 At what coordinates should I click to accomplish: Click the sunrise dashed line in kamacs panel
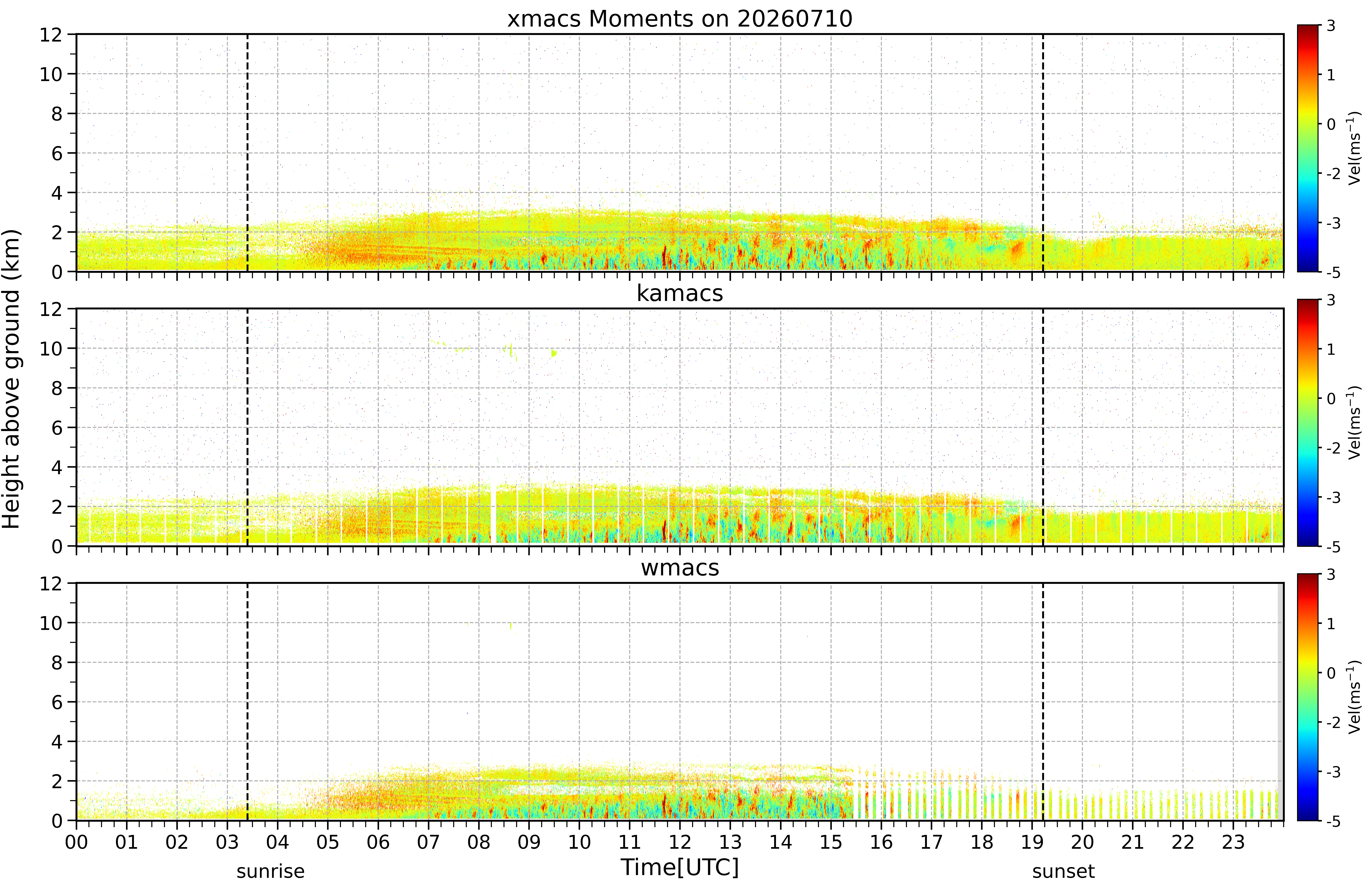point(247,427)
